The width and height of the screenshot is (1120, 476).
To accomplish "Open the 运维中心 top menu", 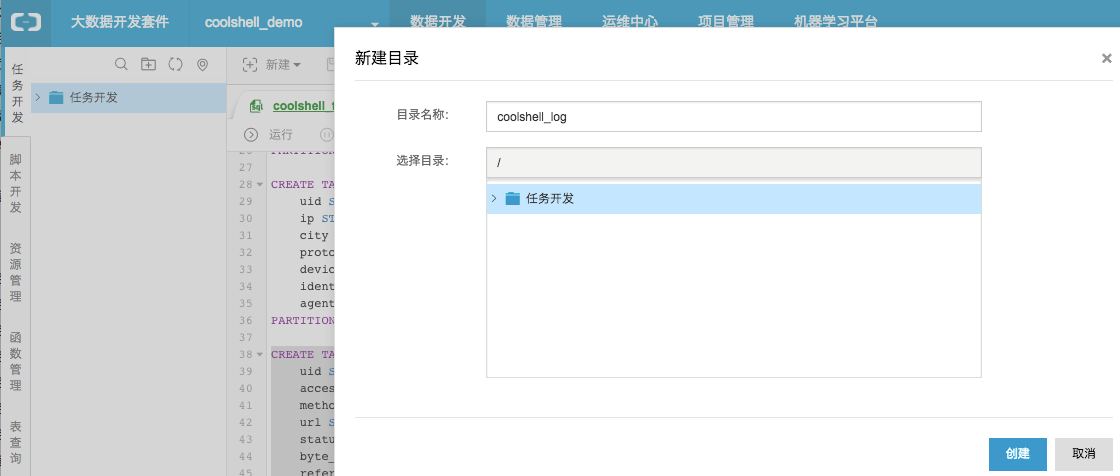I will click(629, 21).
